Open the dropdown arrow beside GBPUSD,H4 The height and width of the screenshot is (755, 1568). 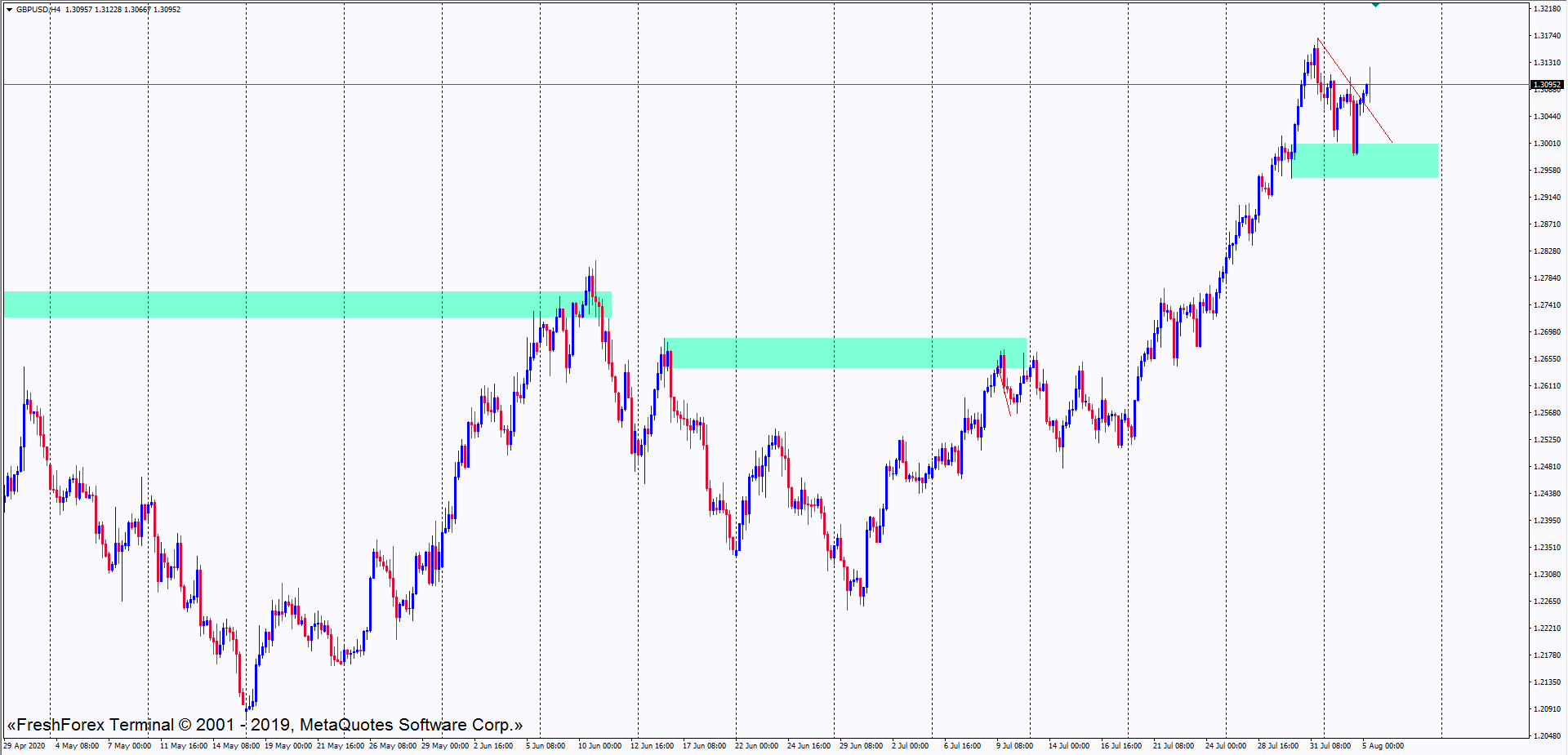point(9,10)
